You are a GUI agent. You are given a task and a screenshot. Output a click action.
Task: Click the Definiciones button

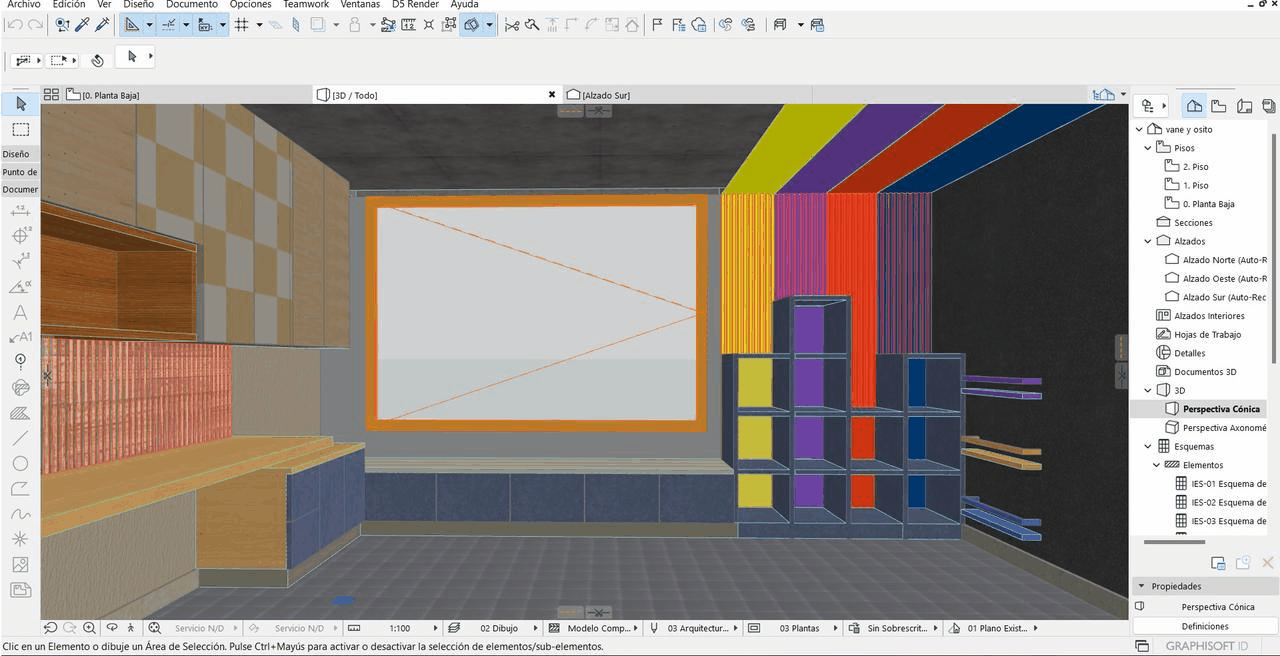(x=1204, y=626)
